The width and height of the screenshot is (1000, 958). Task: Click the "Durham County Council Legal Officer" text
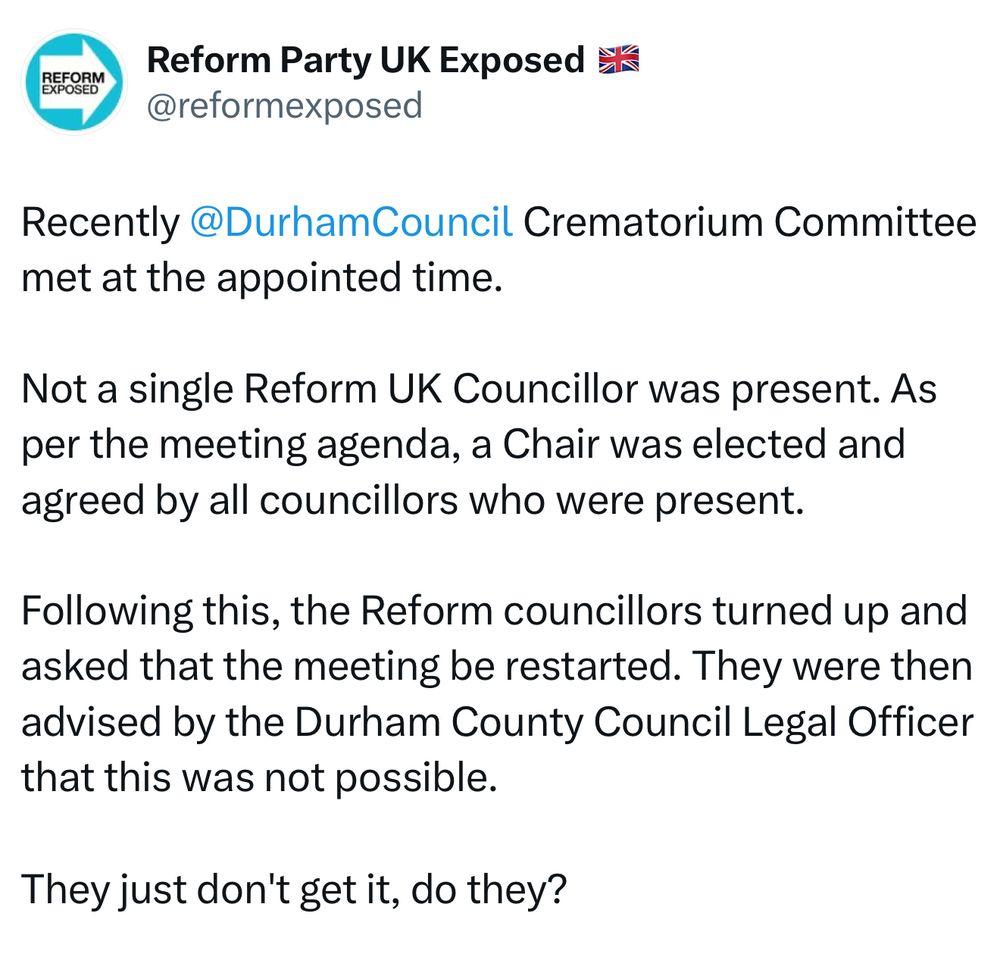pyautogui.click(x=634, y=723)
